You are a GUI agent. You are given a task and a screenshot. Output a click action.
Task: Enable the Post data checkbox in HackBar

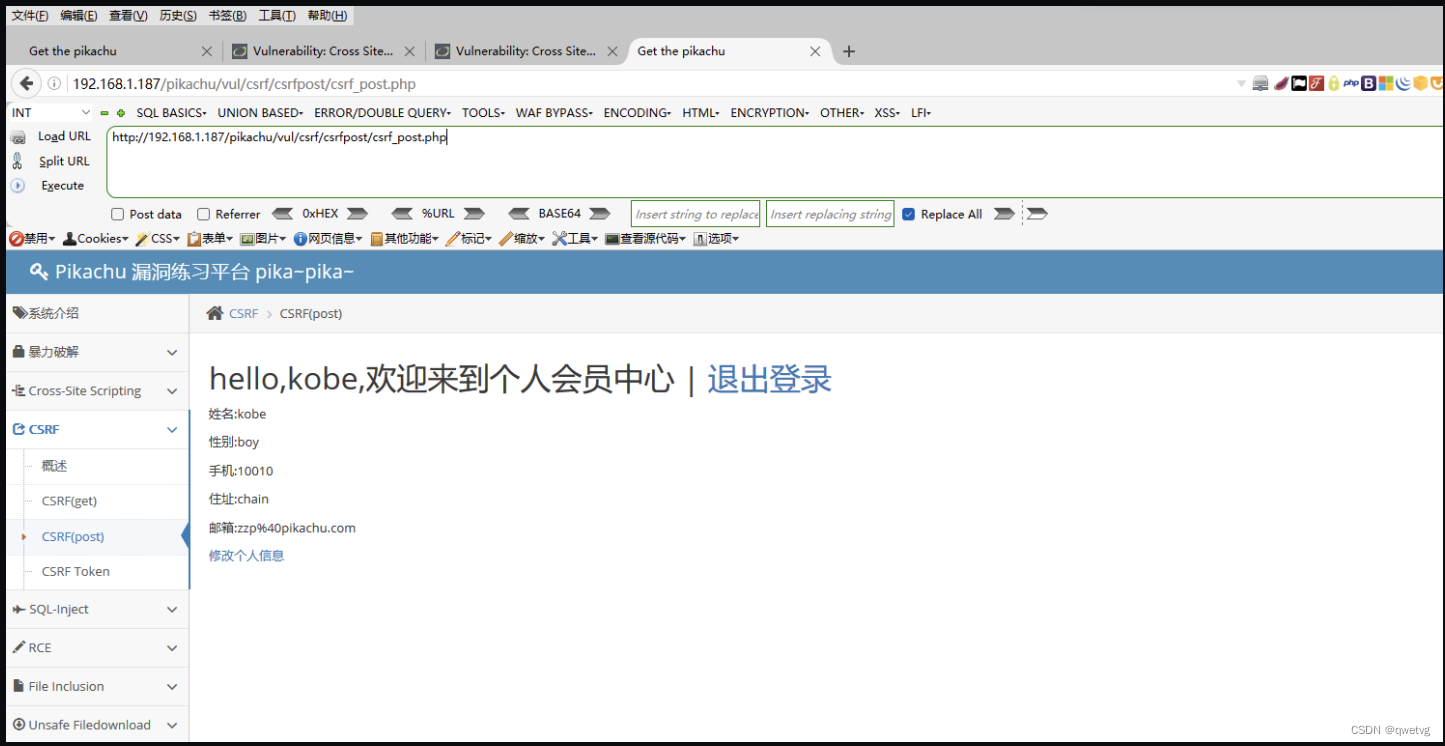[x=117, y=213]
